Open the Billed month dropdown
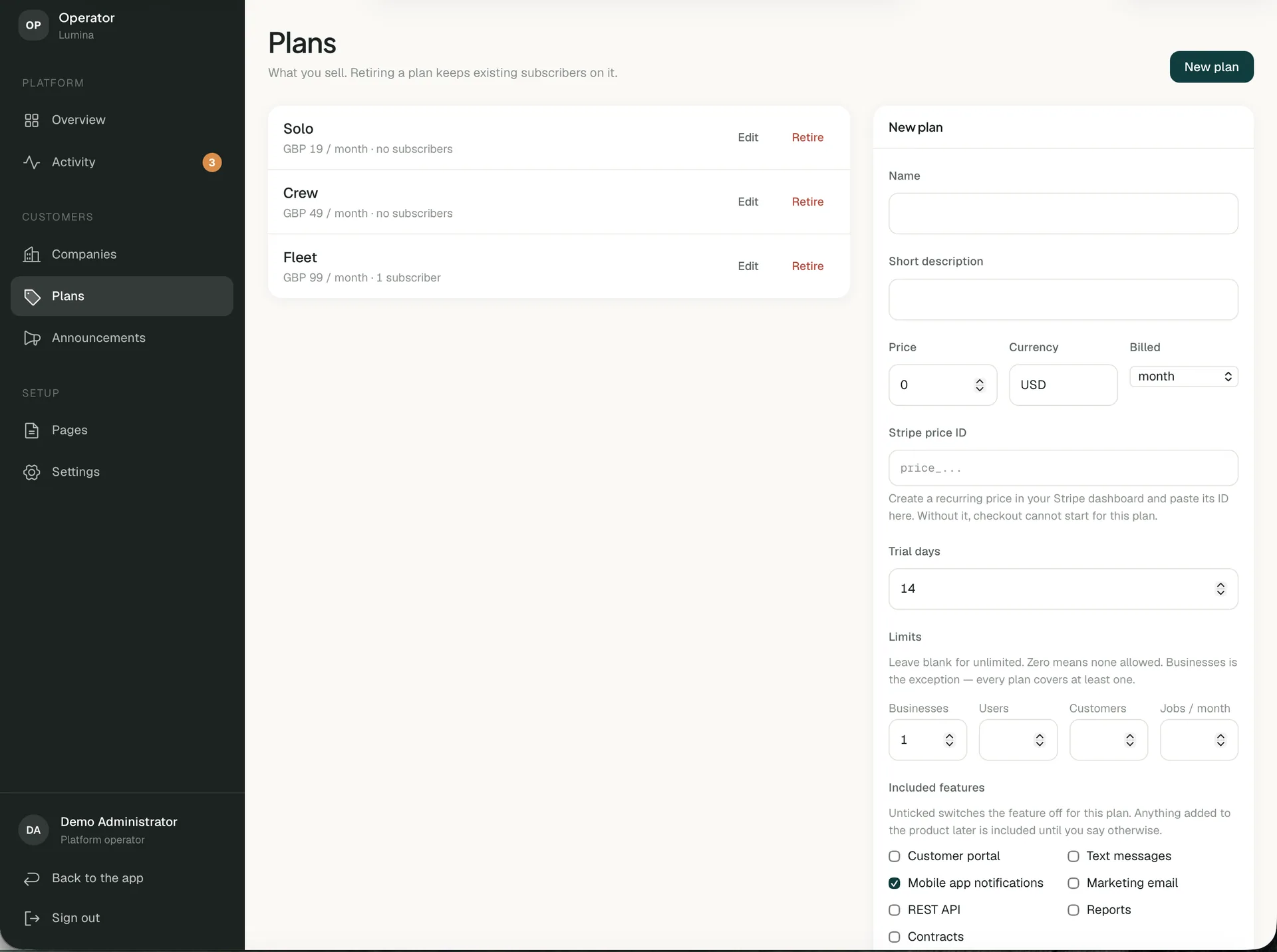1277x952 pixels. [1184, 377]
